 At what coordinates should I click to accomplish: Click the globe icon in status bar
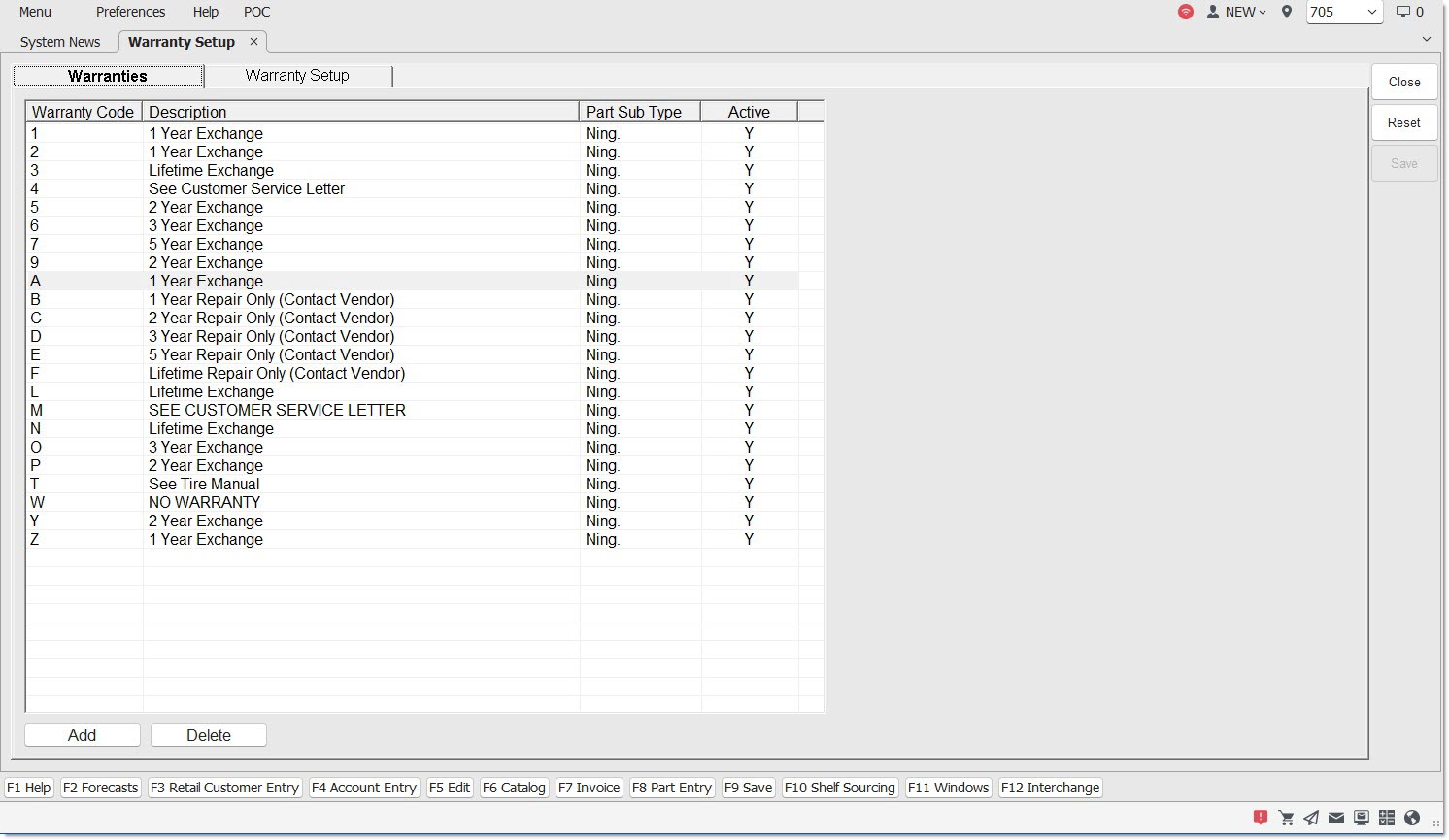[1412, 818]
